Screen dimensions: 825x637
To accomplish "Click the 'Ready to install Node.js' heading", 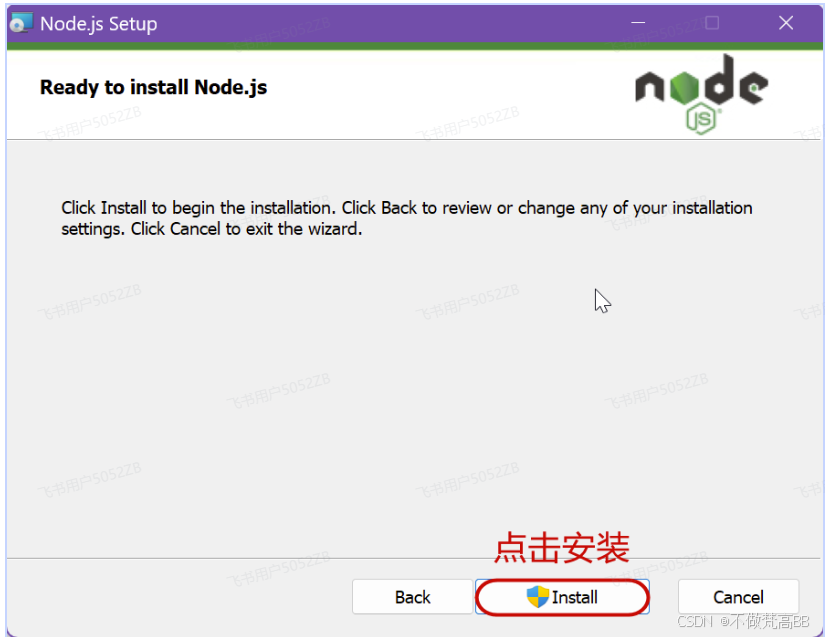I will (x=154, y=87).
